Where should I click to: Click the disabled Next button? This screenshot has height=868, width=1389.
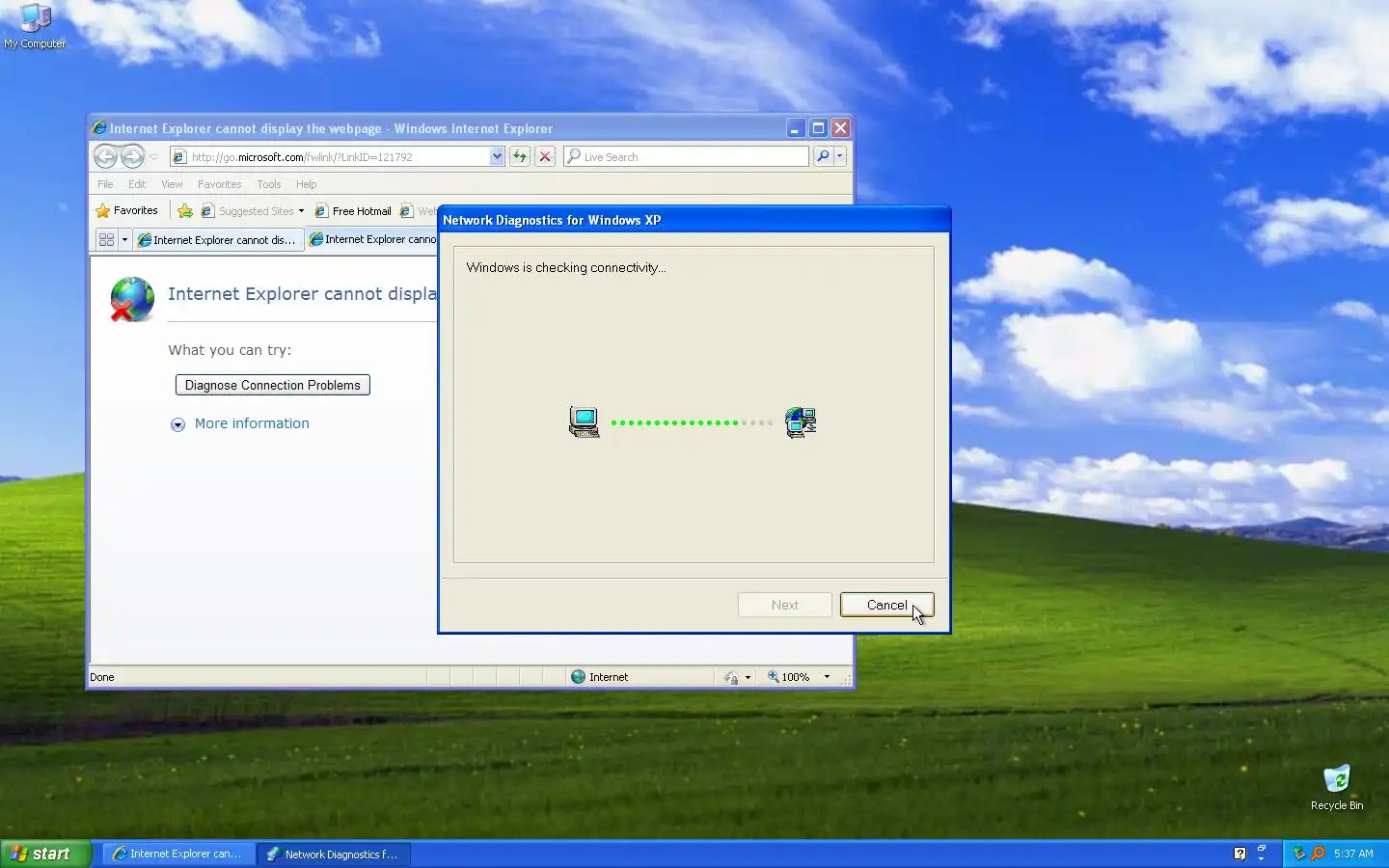785,605
